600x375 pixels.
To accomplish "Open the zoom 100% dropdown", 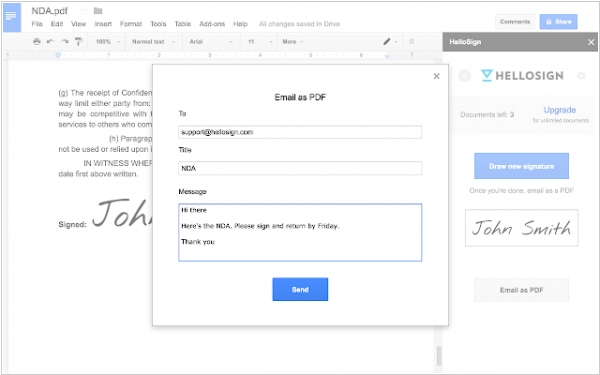I will point(108,41).
